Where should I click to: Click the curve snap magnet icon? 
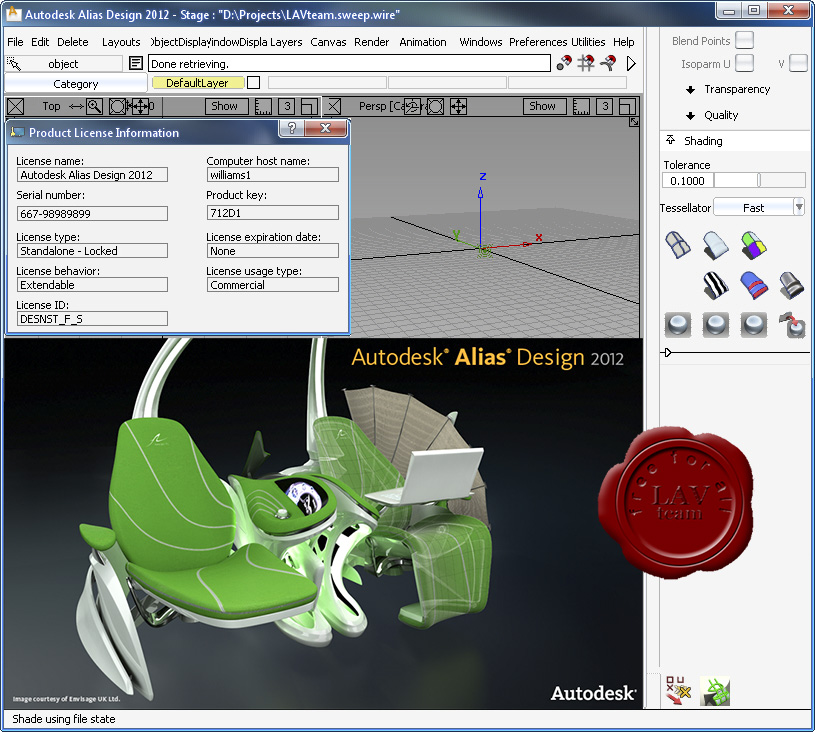pos(608,63)
